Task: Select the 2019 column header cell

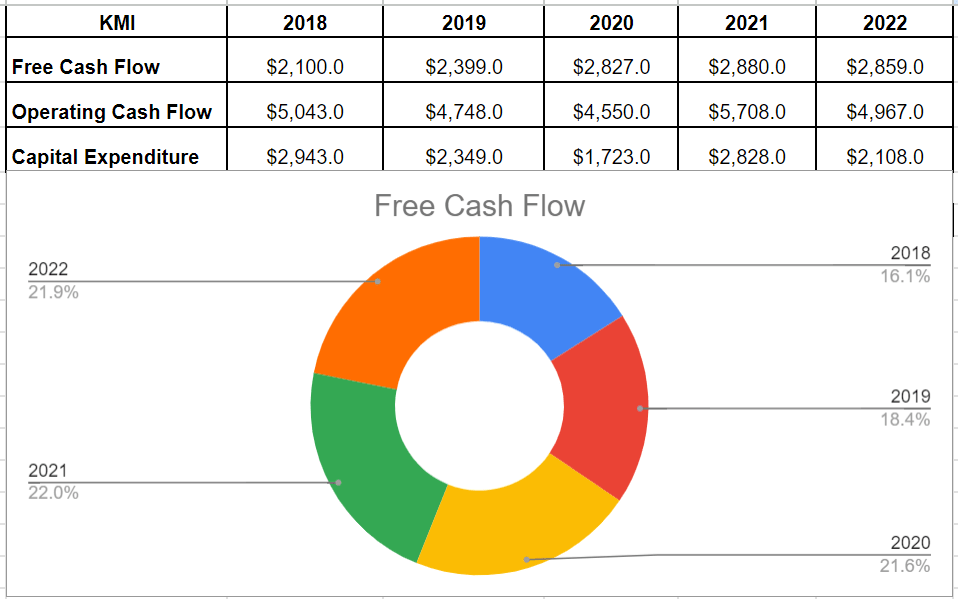Action: (463, 21)
